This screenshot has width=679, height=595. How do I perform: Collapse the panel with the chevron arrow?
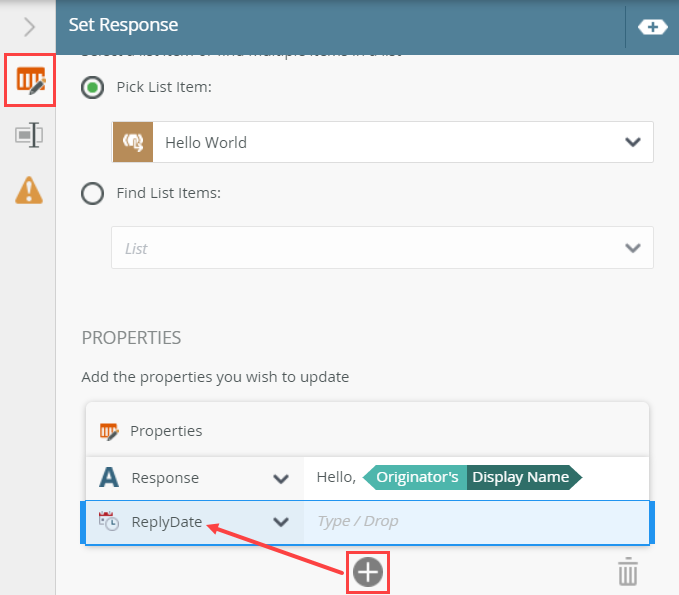point(29,27)
